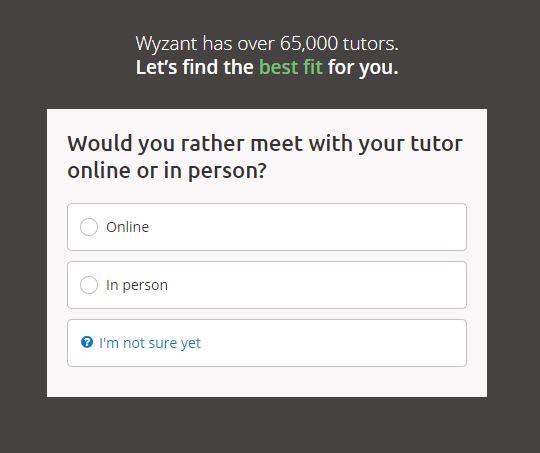The width and height of the screenshot is (540, 453).
Task: Click the blue question mark help icon
Action: [87, 342]
